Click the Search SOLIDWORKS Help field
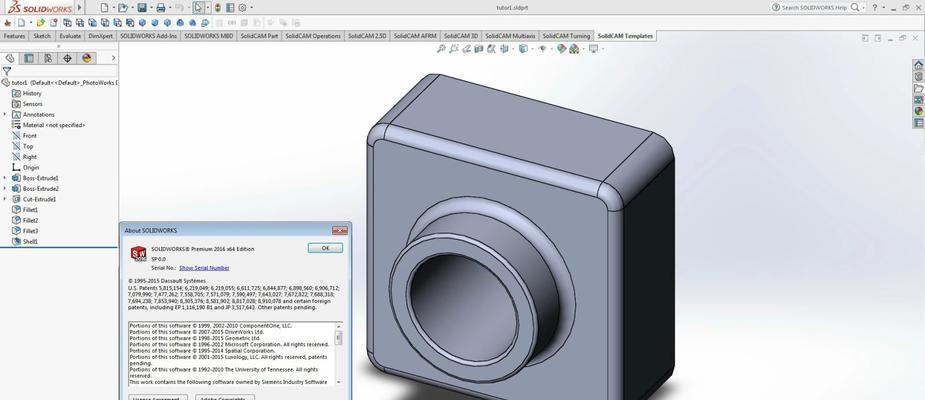Screen dimensions: 925x400 814,8
